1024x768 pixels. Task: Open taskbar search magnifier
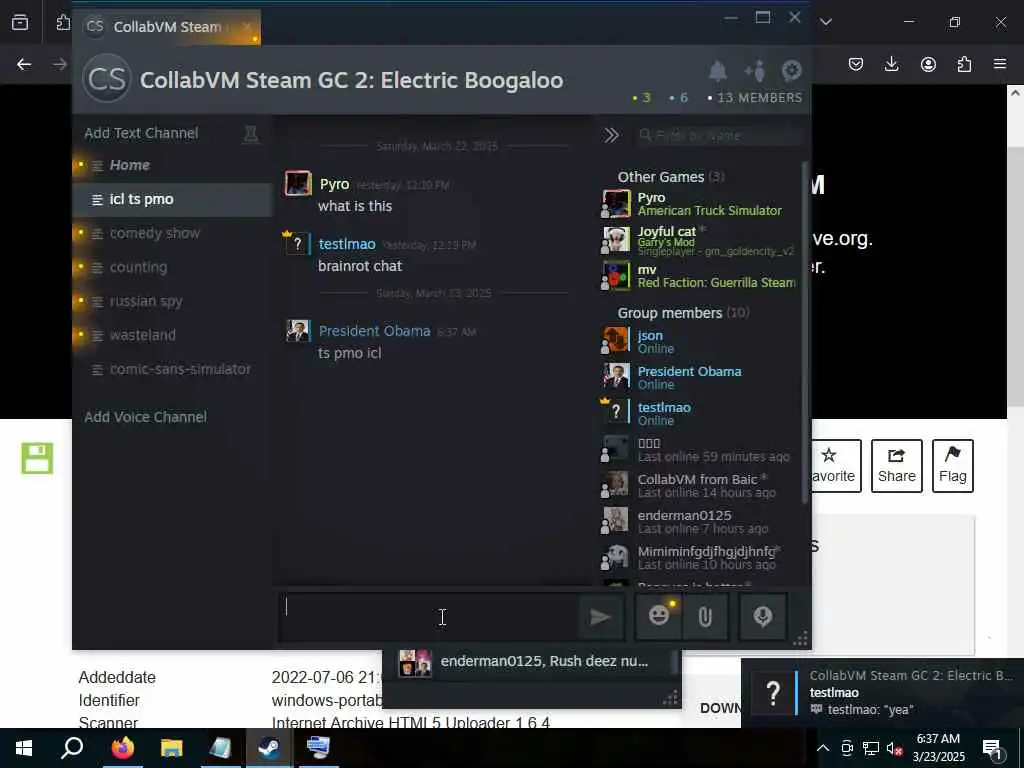click(72, 748)
